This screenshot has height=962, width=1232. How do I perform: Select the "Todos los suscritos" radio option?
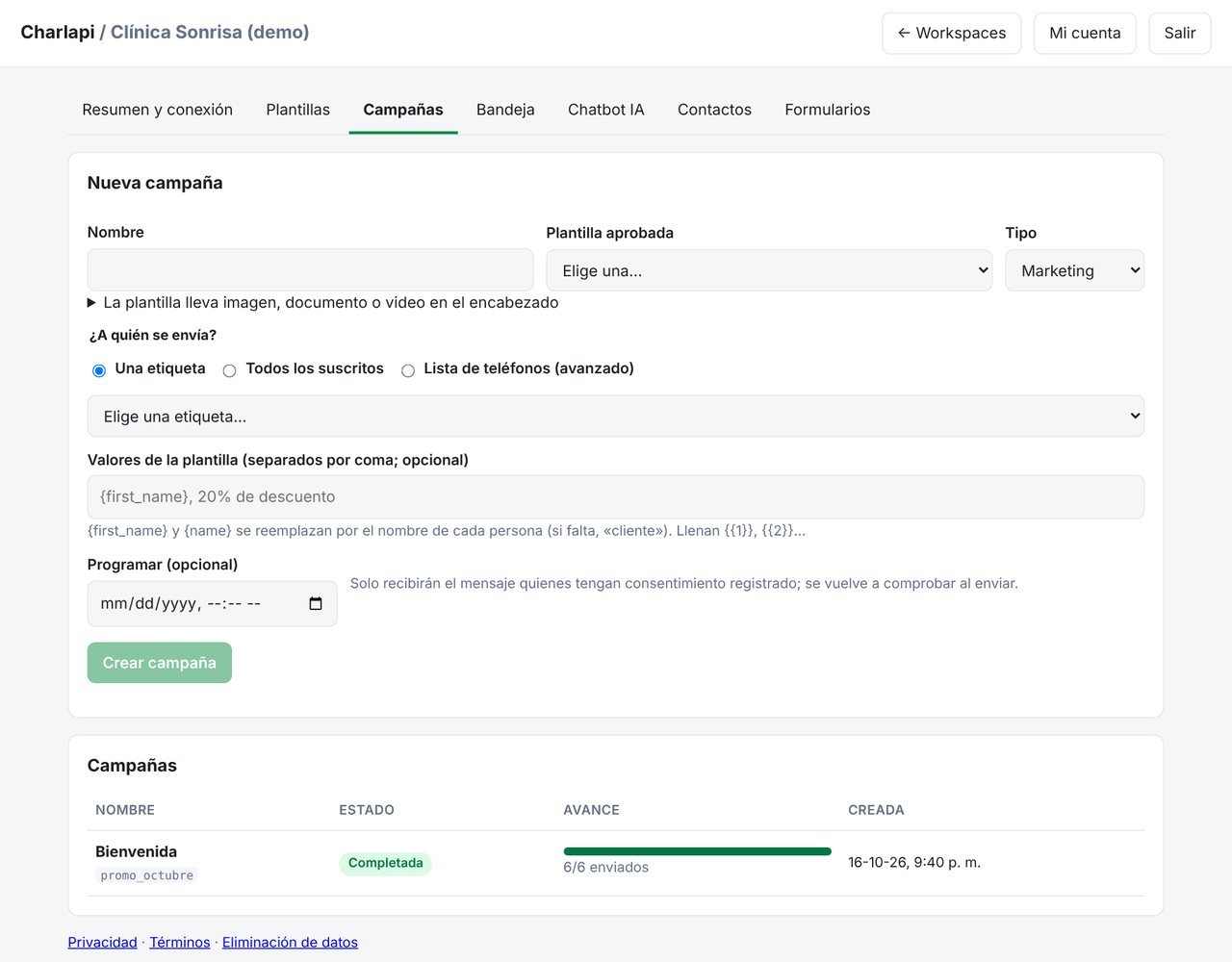tap(229, 370)
